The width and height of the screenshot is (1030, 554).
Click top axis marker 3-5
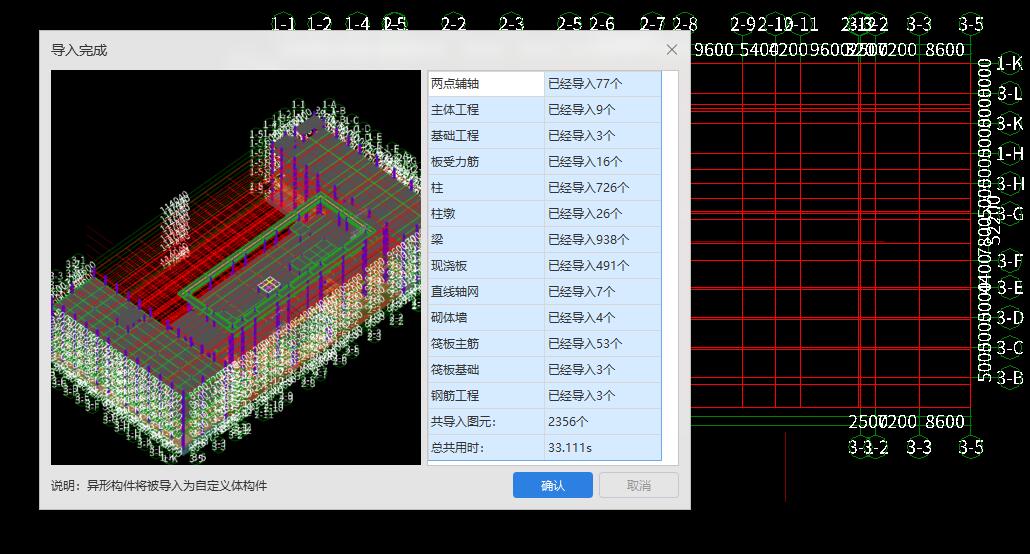pos(970,24)
